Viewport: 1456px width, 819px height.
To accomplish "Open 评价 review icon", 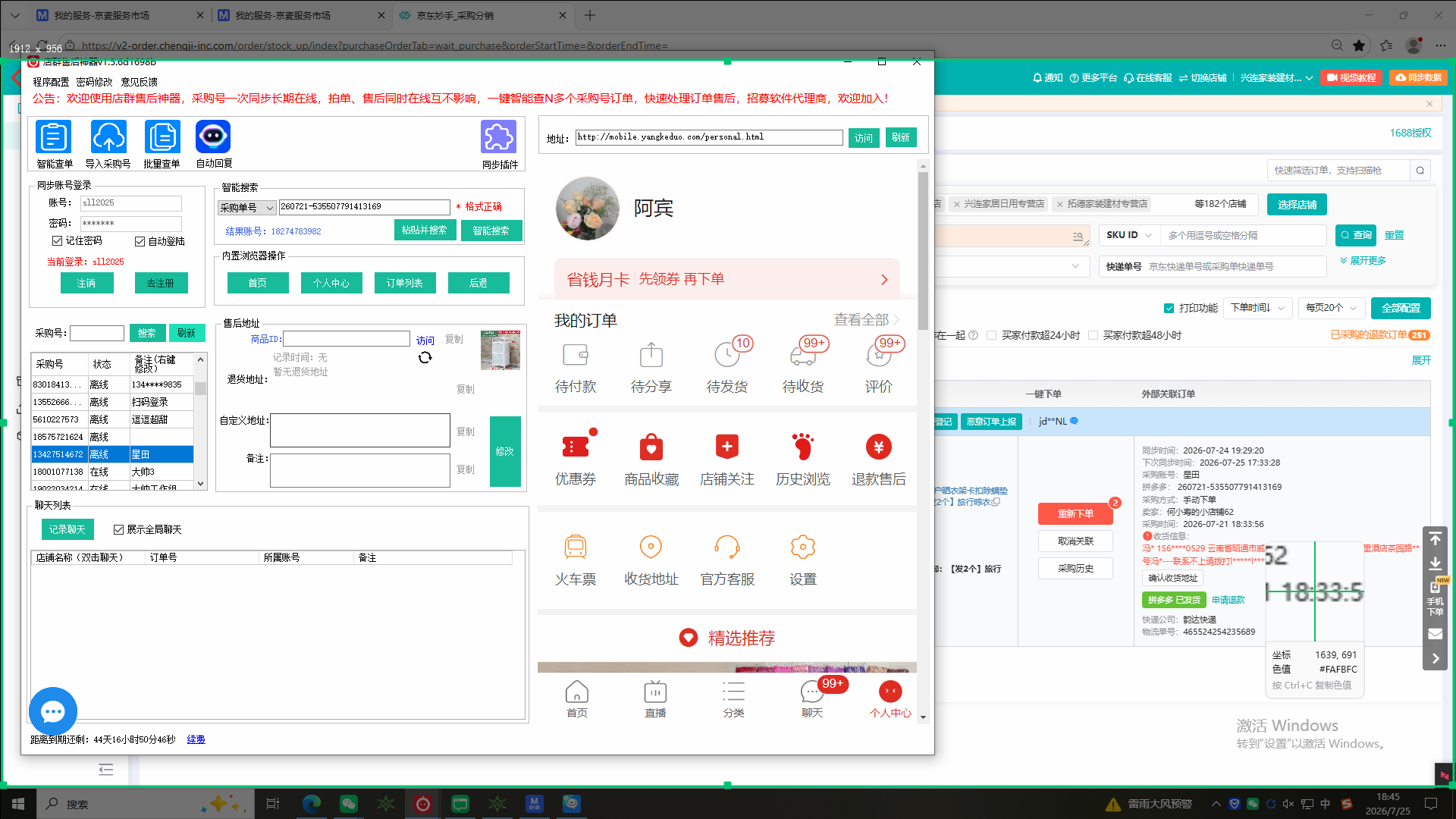I will click(879, 354).
